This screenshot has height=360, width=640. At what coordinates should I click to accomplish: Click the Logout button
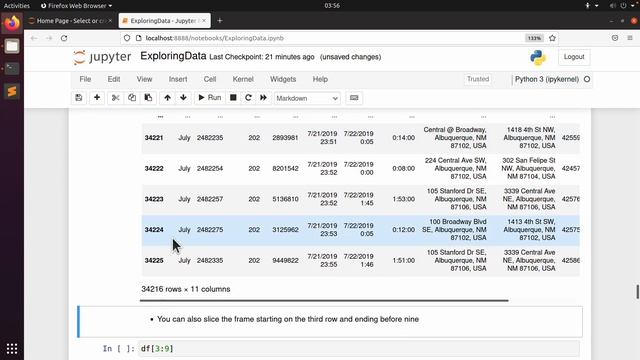pos(574,57)
